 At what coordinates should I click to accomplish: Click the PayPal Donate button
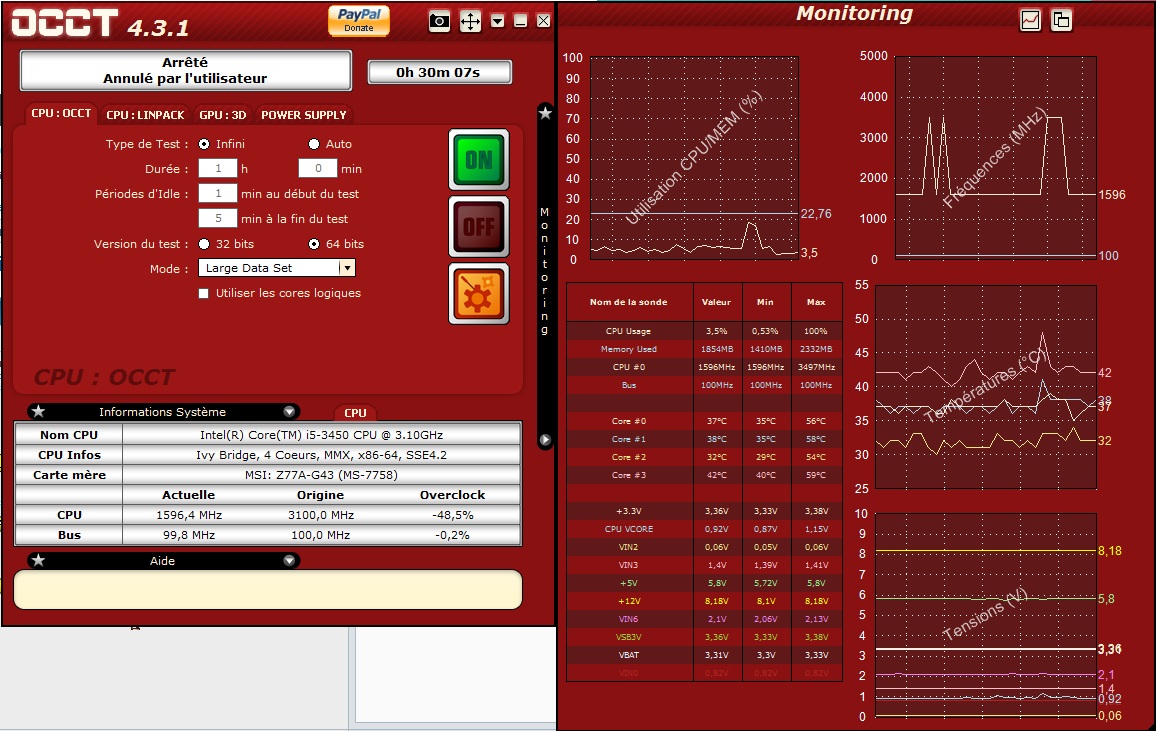[358, 20]
